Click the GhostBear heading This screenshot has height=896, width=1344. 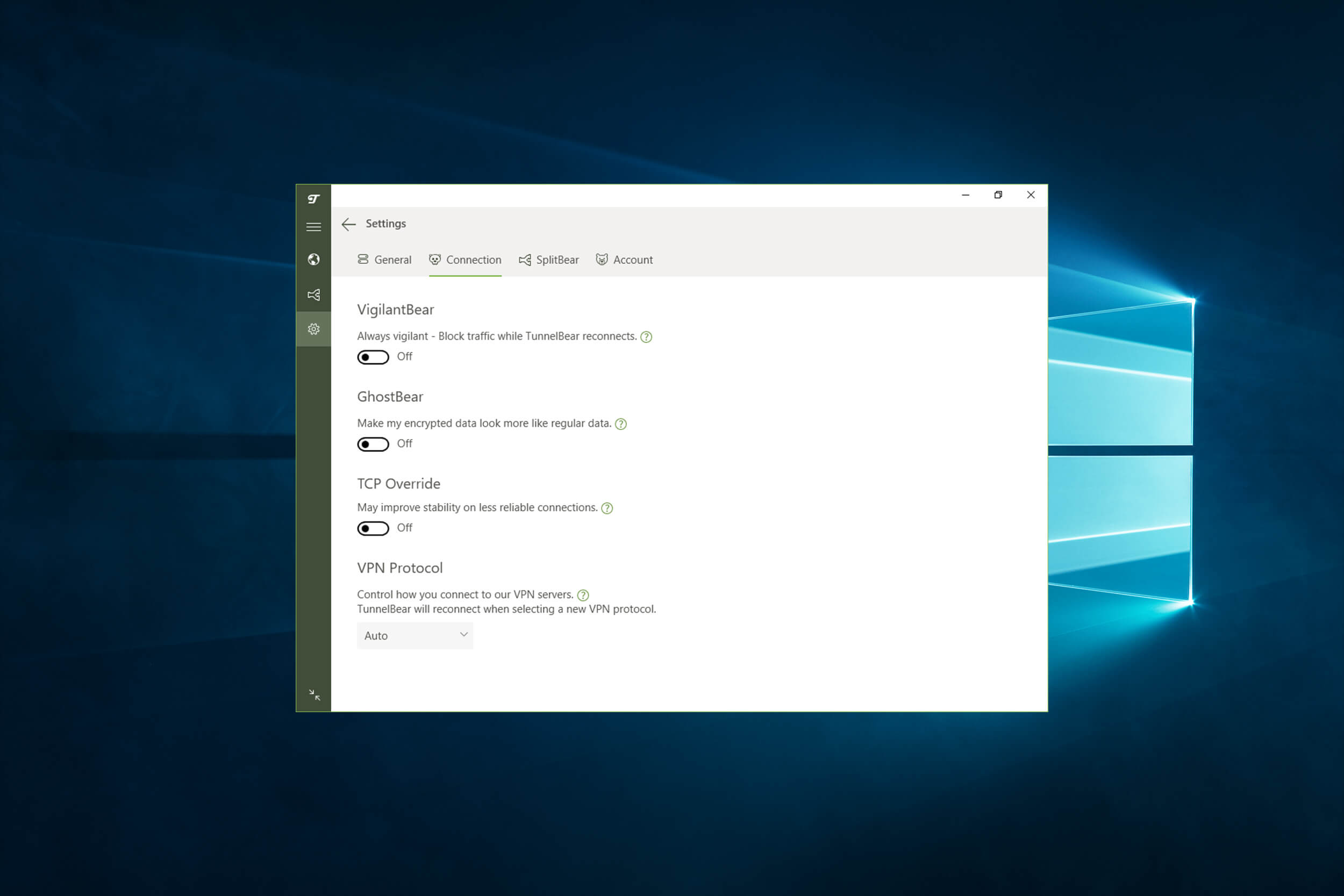tap(390, 397)
